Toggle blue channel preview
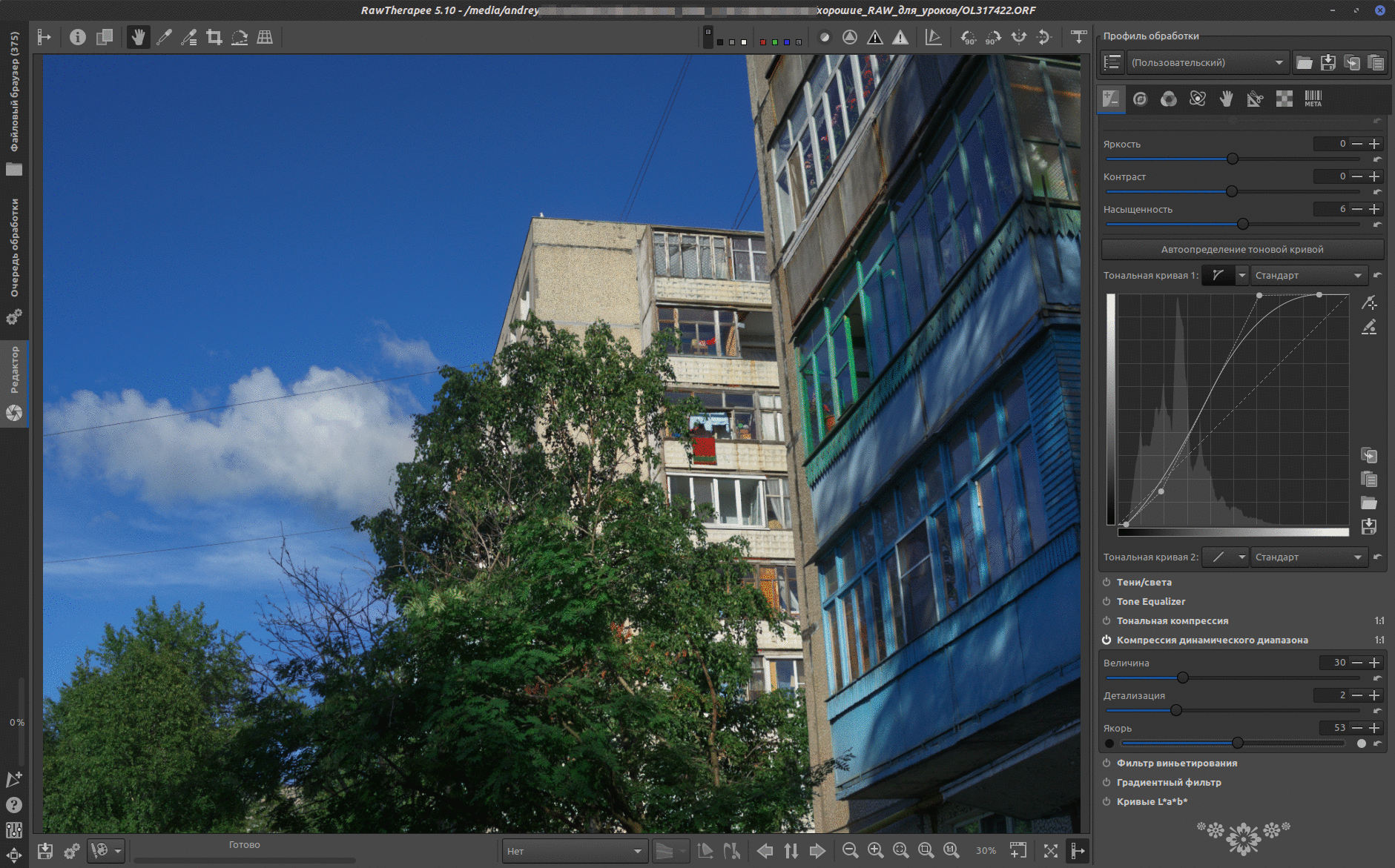Viewport: 1395px width, 868px height. (x=787, y=42)
